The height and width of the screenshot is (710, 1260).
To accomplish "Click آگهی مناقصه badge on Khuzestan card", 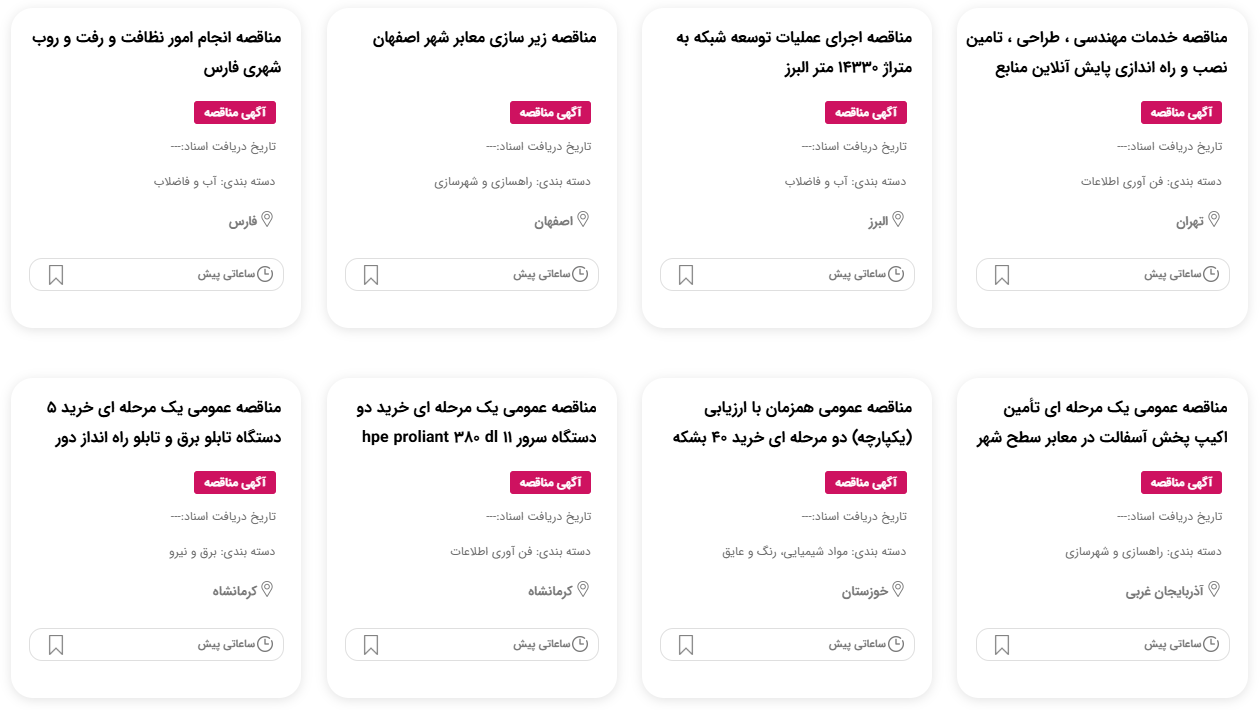I will click(x=865, y=483).
